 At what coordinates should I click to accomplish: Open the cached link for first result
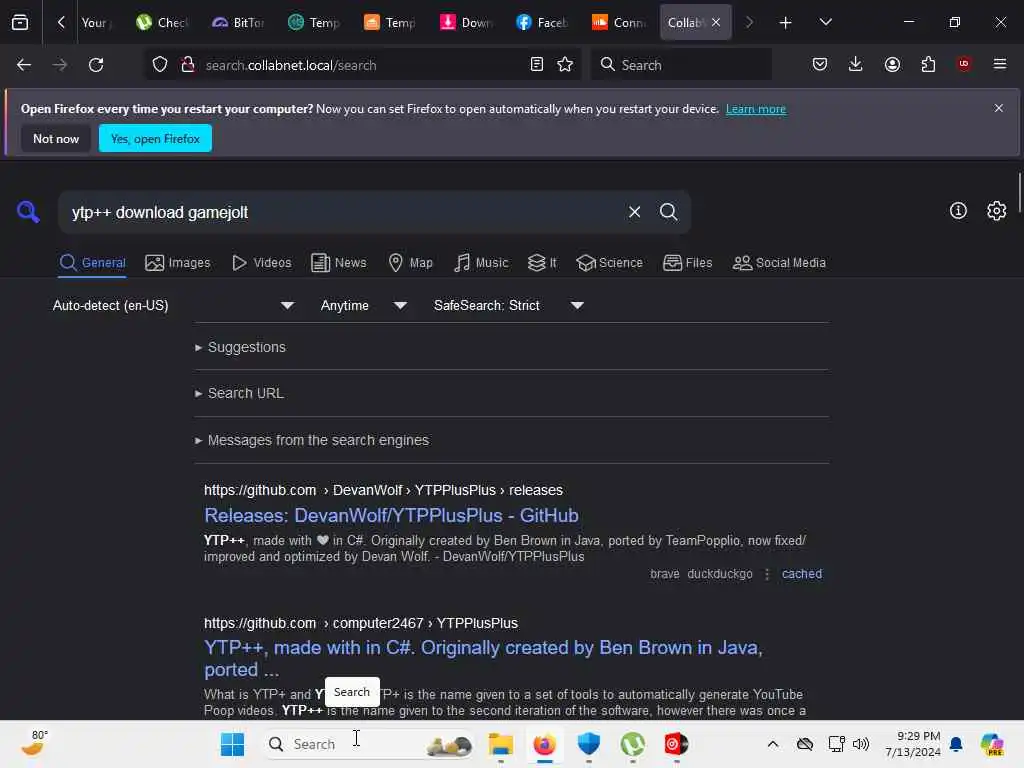[801, 574]
